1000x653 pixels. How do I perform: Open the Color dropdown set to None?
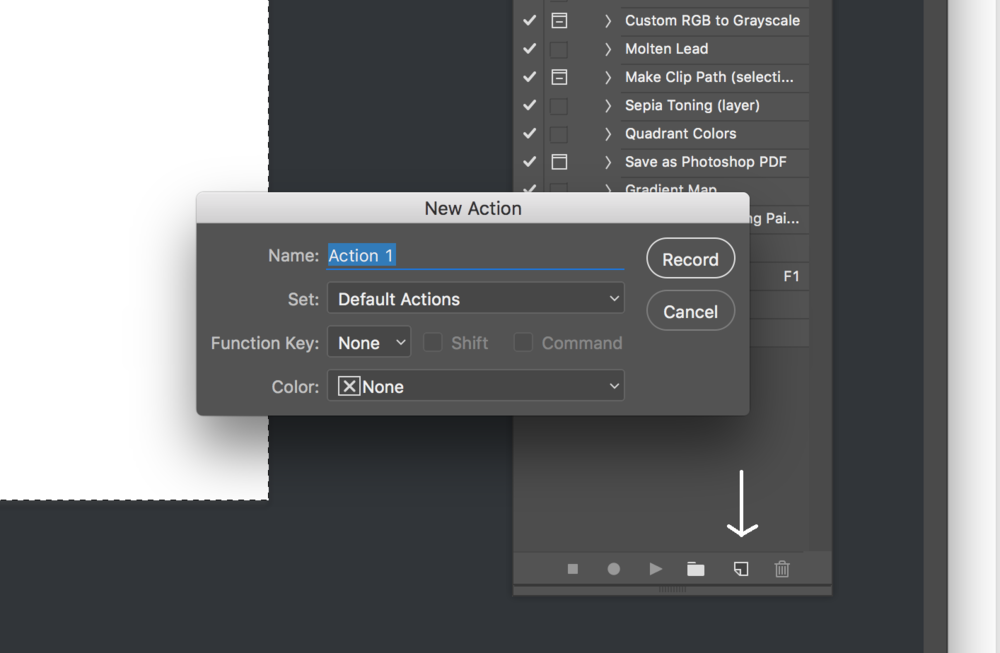click(475, 387)
